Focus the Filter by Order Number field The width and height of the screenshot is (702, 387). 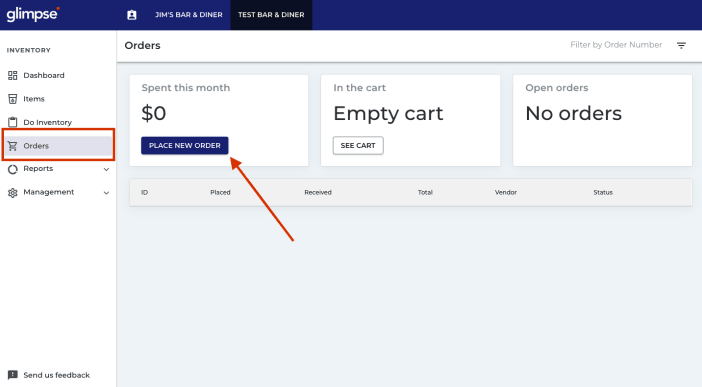tap(616, 45)
